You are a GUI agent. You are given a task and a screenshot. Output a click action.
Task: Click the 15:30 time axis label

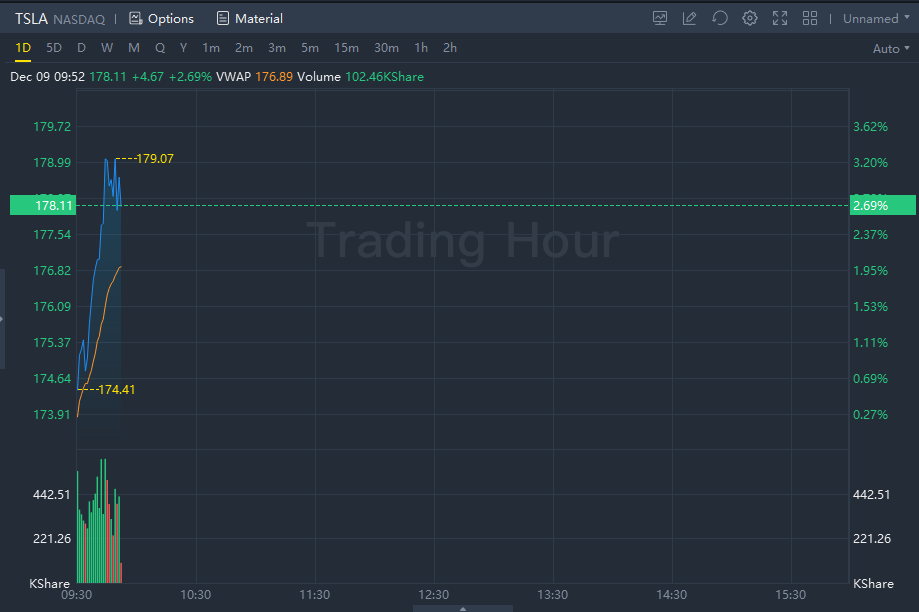click(791, 594)
